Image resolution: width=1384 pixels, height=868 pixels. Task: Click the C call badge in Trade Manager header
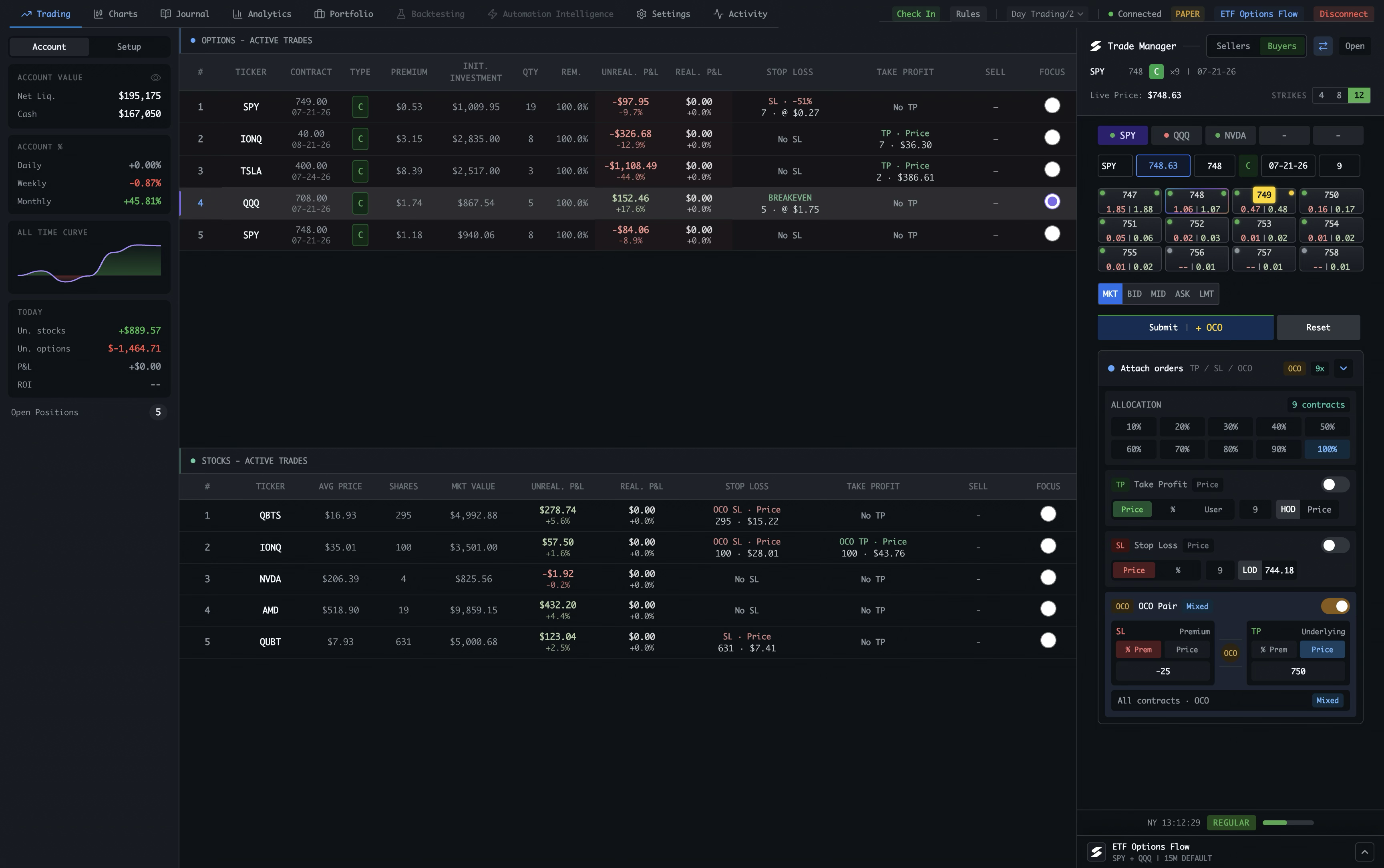[1156, 72]
